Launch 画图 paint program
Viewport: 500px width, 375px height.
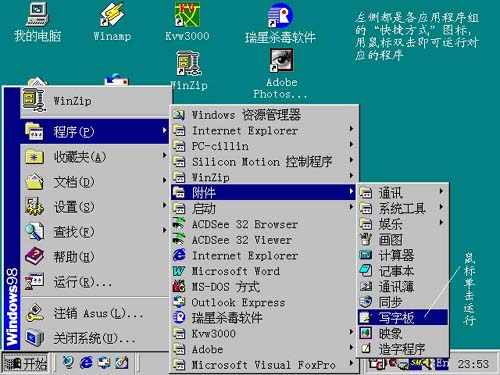[x=403, y=240]
